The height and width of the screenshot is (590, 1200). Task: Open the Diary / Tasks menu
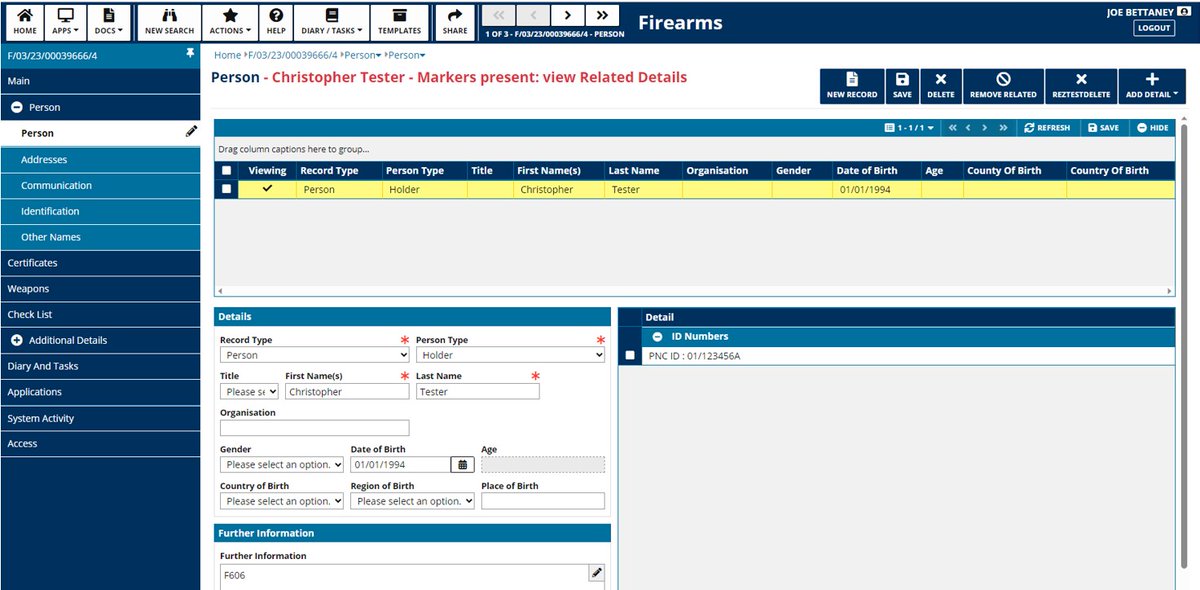pyautogui.click(x=331, y=21)
